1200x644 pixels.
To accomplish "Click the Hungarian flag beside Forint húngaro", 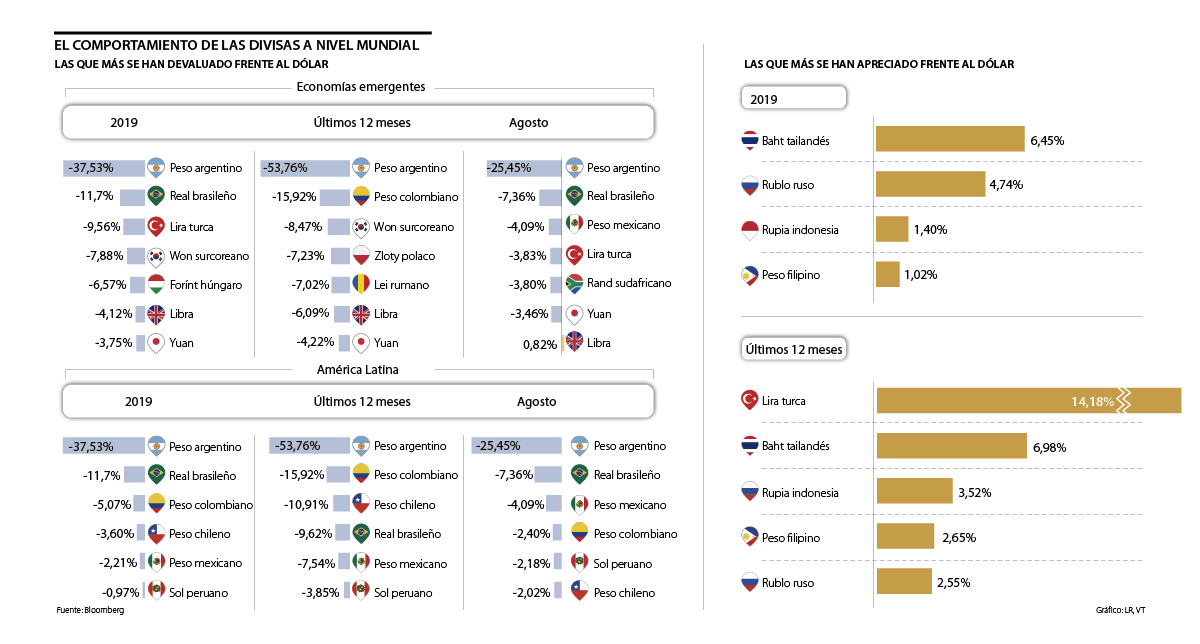I will 156,284.
